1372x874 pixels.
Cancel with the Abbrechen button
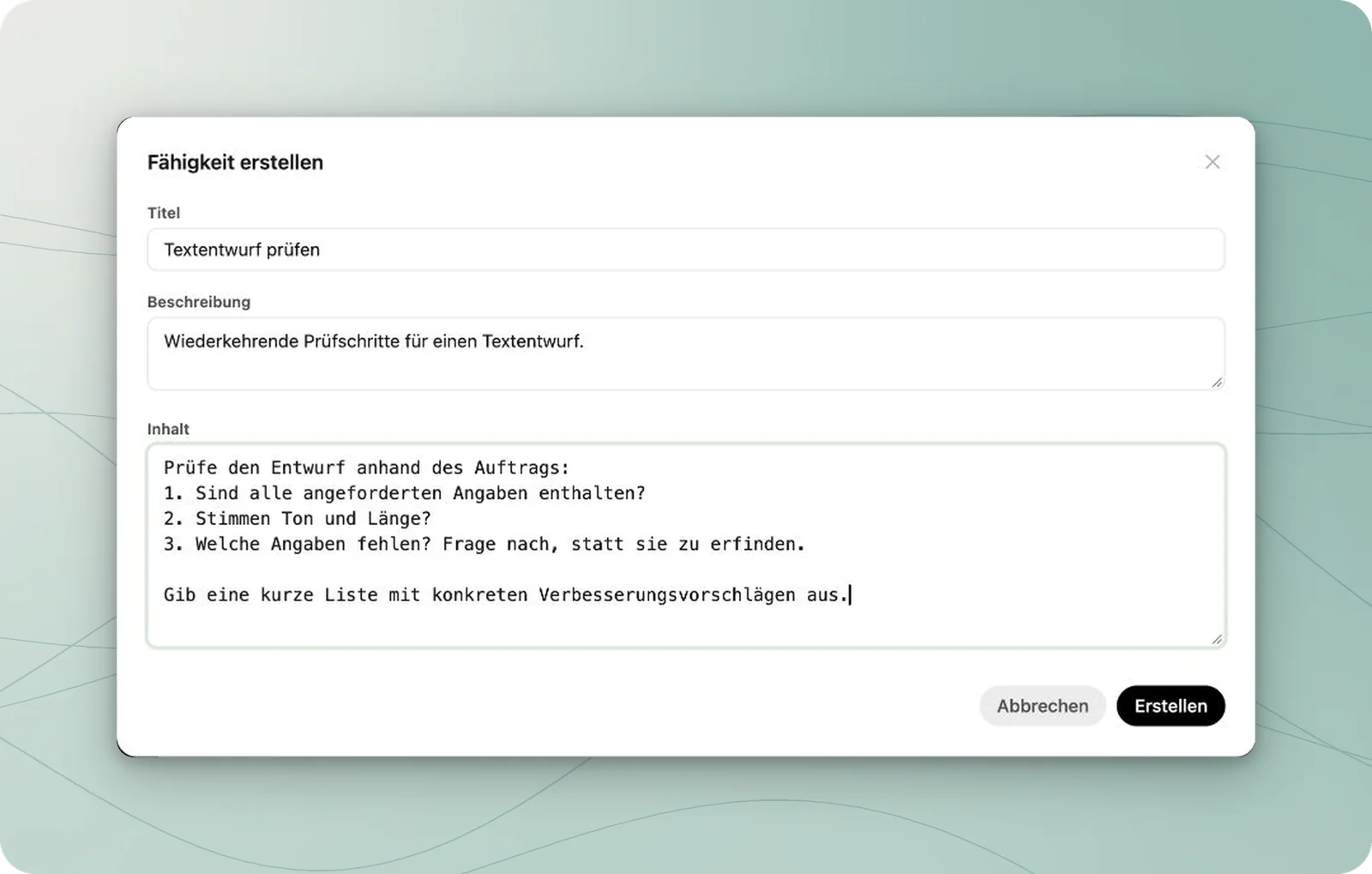coord(1042,706)
